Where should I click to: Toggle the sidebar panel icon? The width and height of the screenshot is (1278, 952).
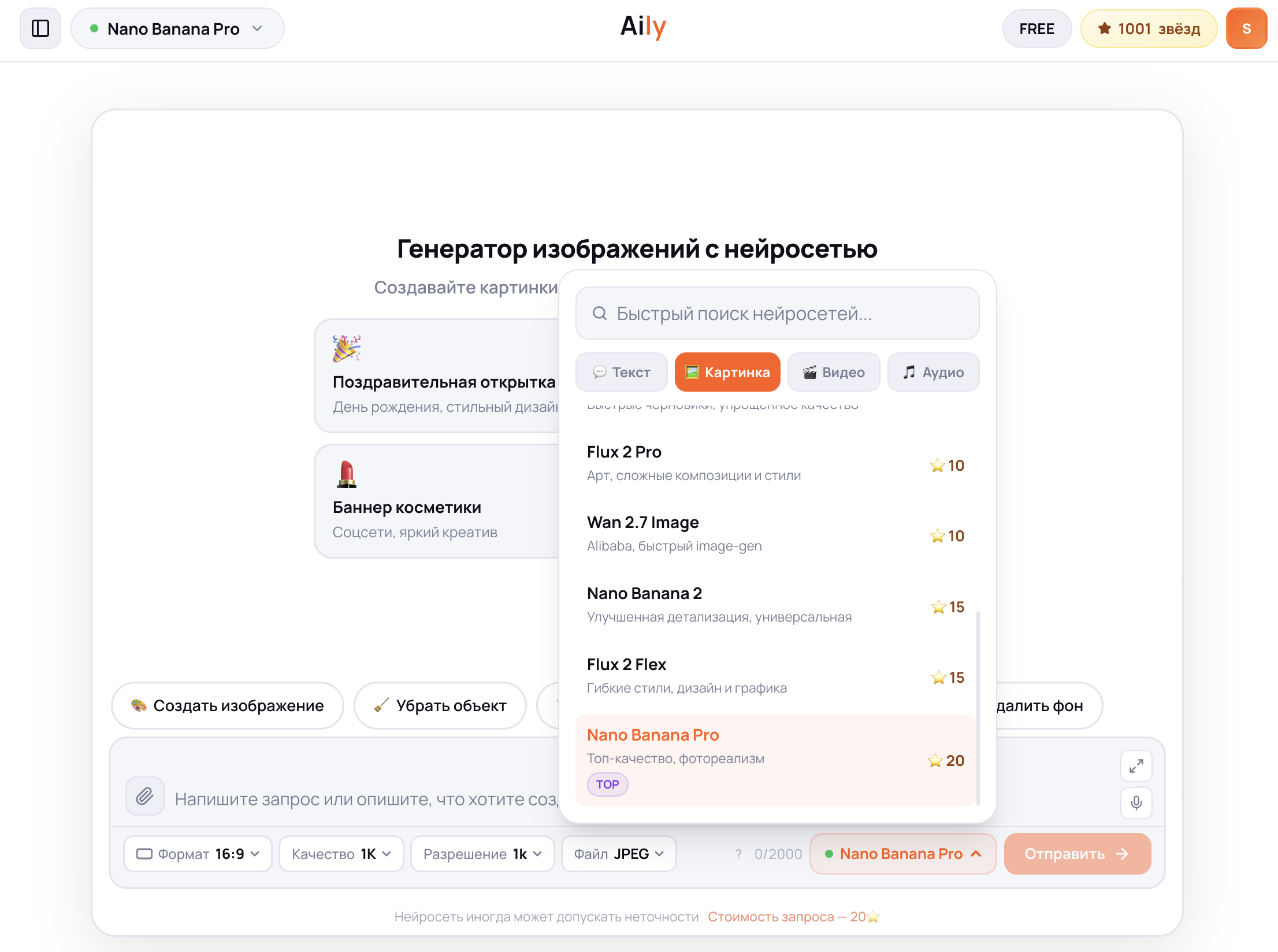(x=40, y=28)
